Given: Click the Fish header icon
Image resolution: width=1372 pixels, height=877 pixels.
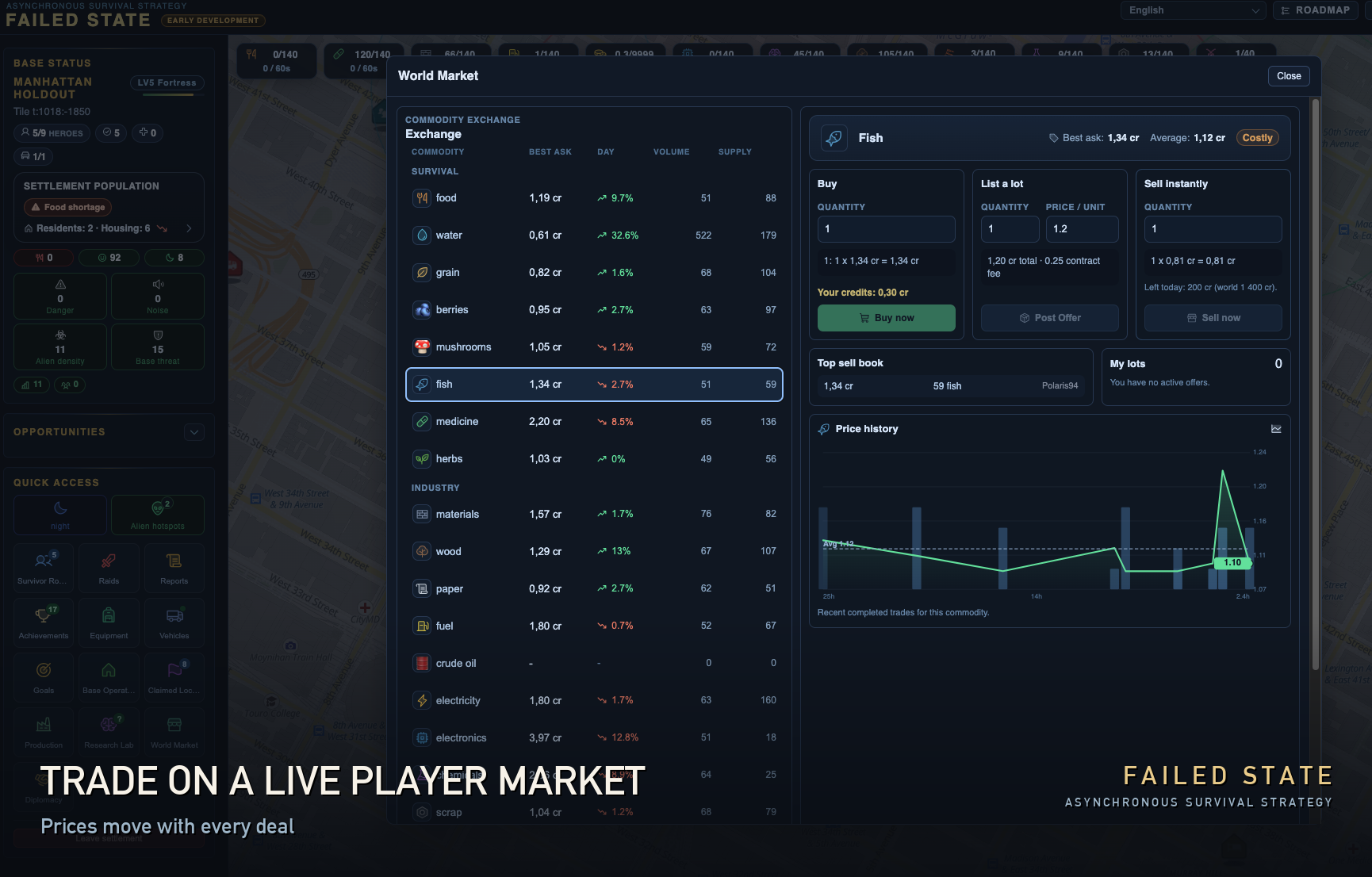Looking at the screenshot, I should coord(834,138).
